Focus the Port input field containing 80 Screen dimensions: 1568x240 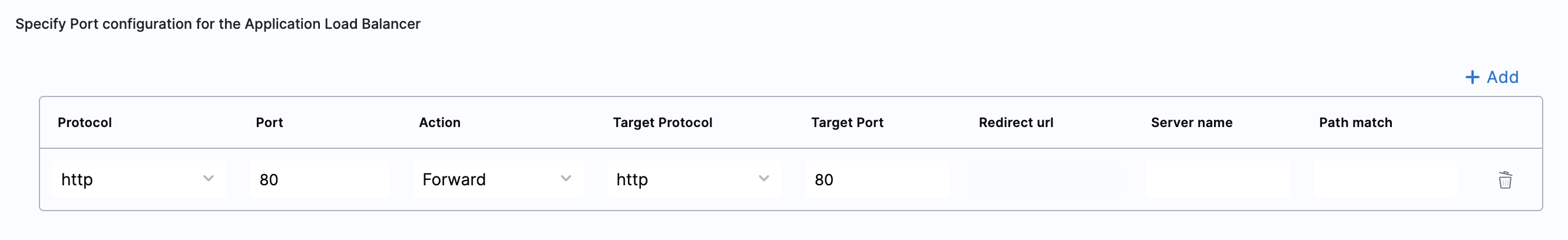coord(319,179)
